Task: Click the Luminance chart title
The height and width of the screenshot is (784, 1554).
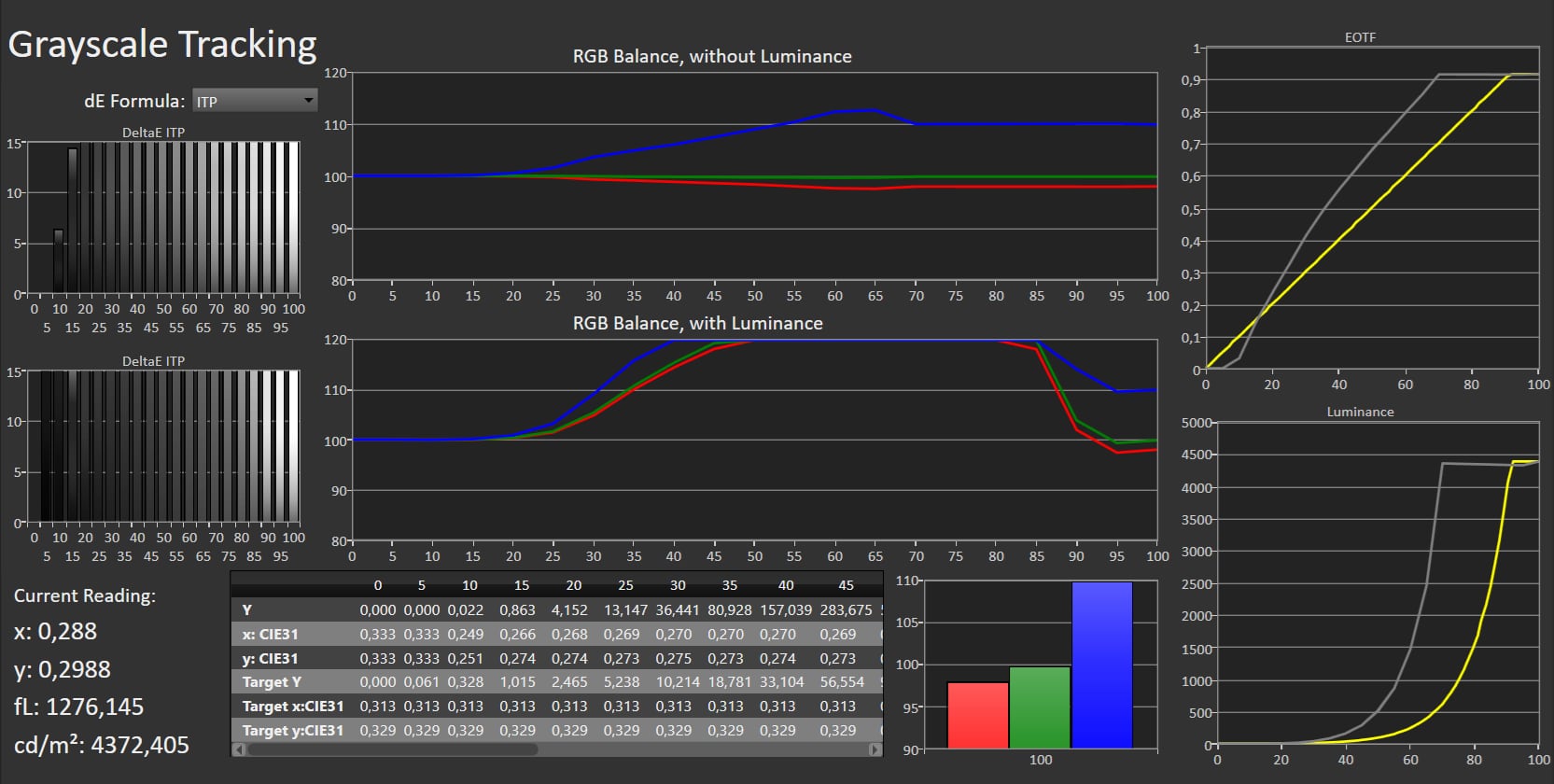Action: [1360, 412]
